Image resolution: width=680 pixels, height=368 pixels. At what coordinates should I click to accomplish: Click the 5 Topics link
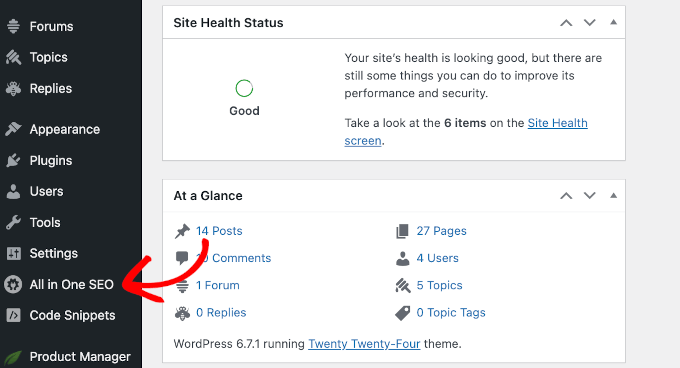click(x=439, y=285)
